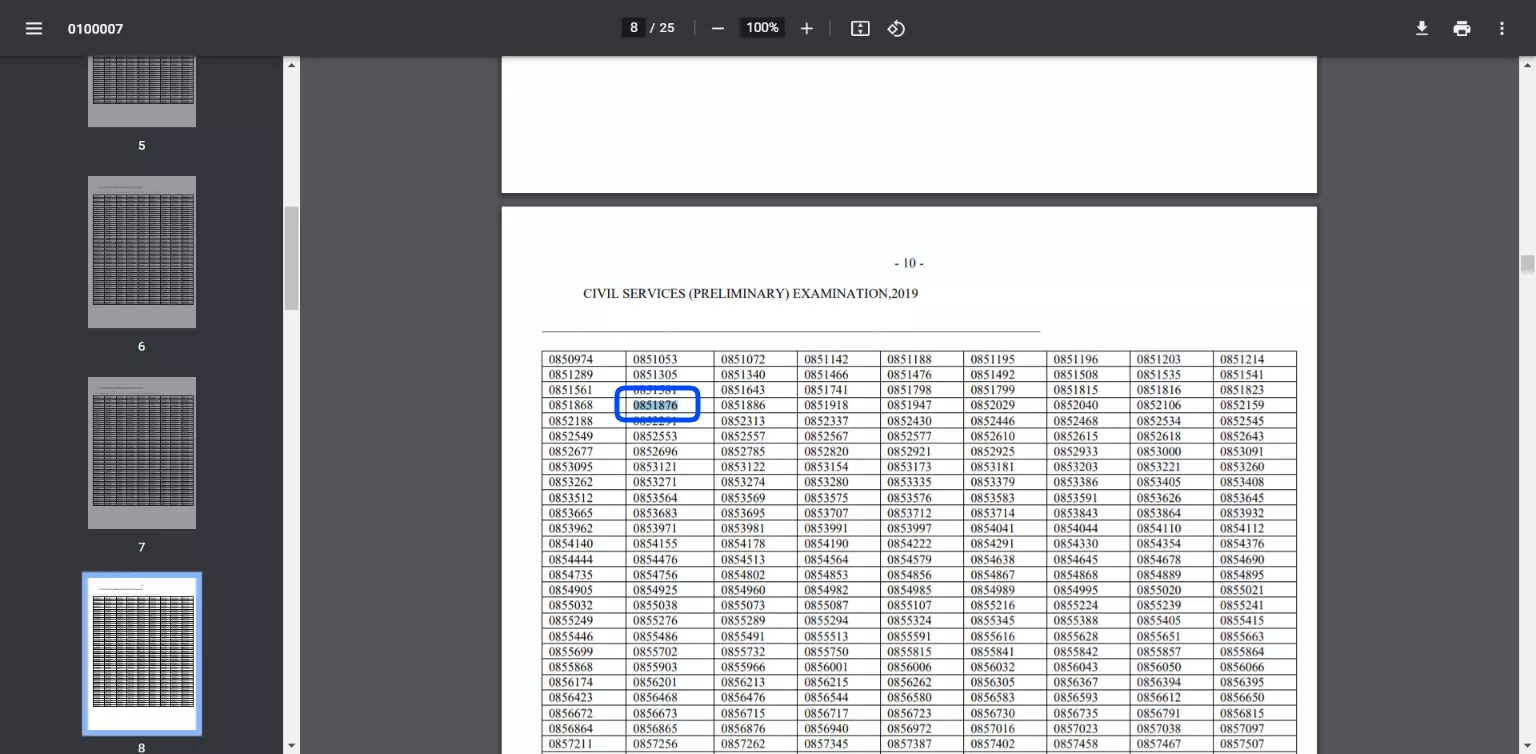Click roll number 0857256

(655, 745)
